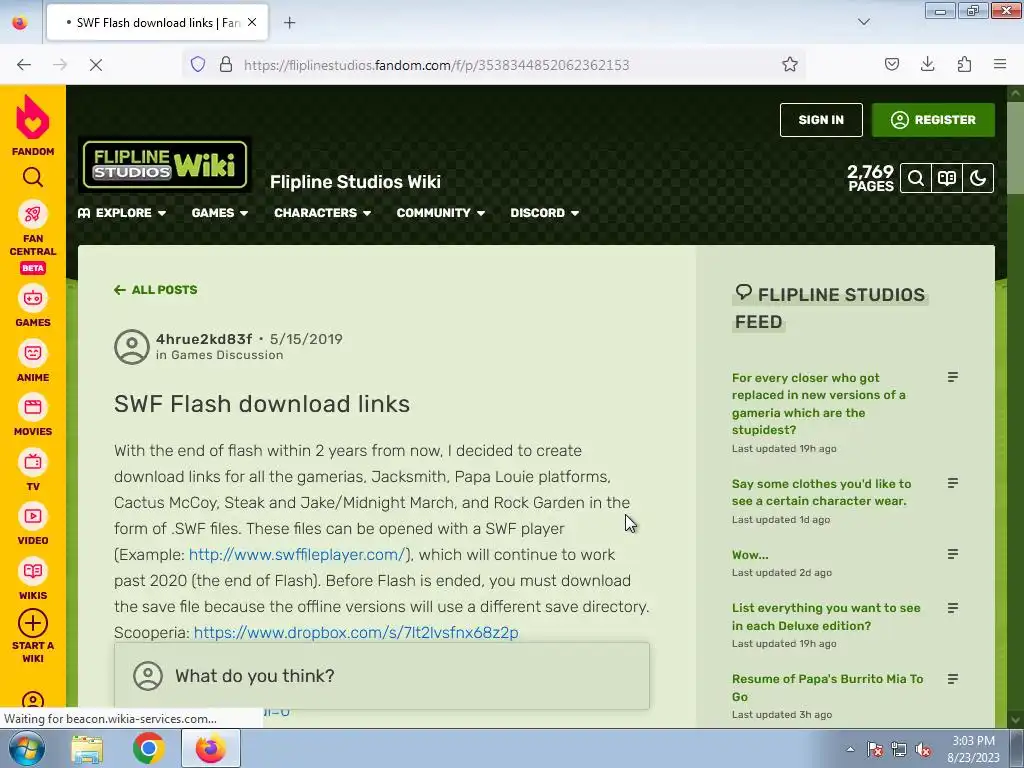Open the list all tabs chevron
The height and width of the screenshot is (768, 1024).
(864, 22)
